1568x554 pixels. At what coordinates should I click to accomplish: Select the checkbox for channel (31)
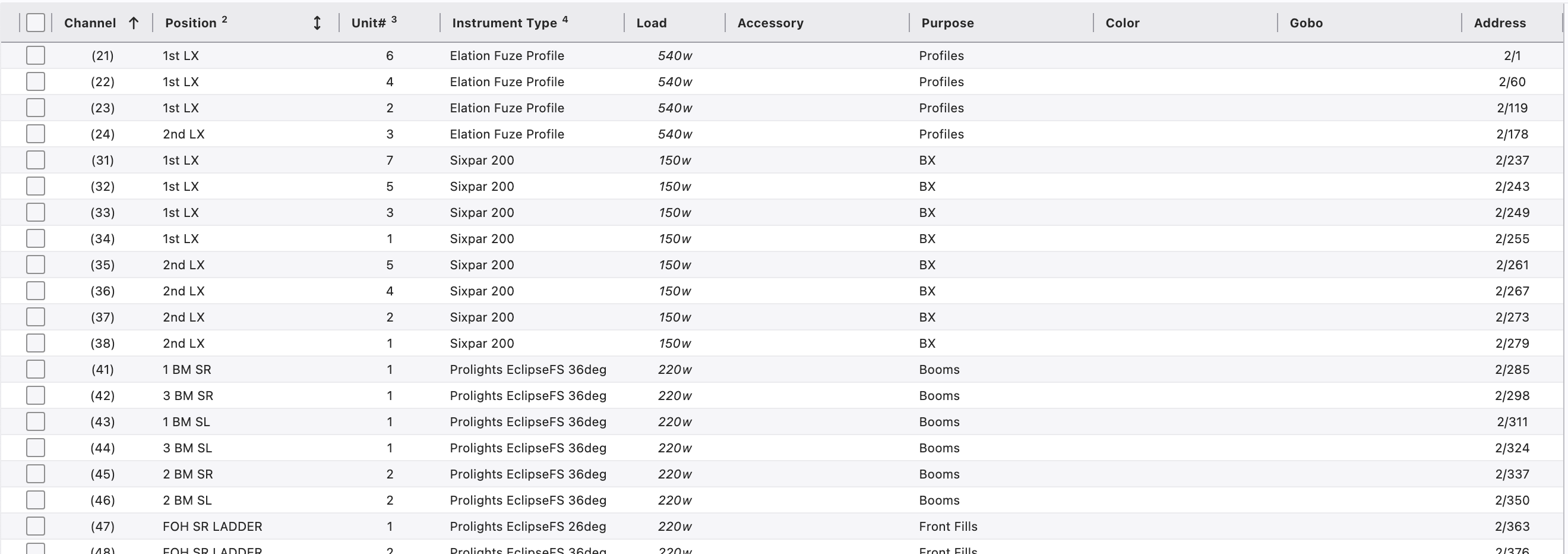pyautogui.click(x=35, y=160)
